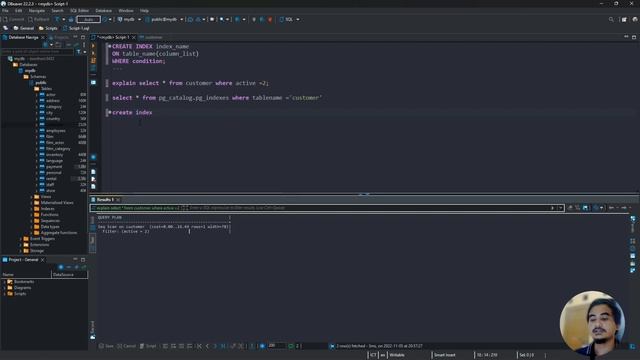Screen dimensions: 640x360
Task: Expand the language table node
Action: pos(36,161)
